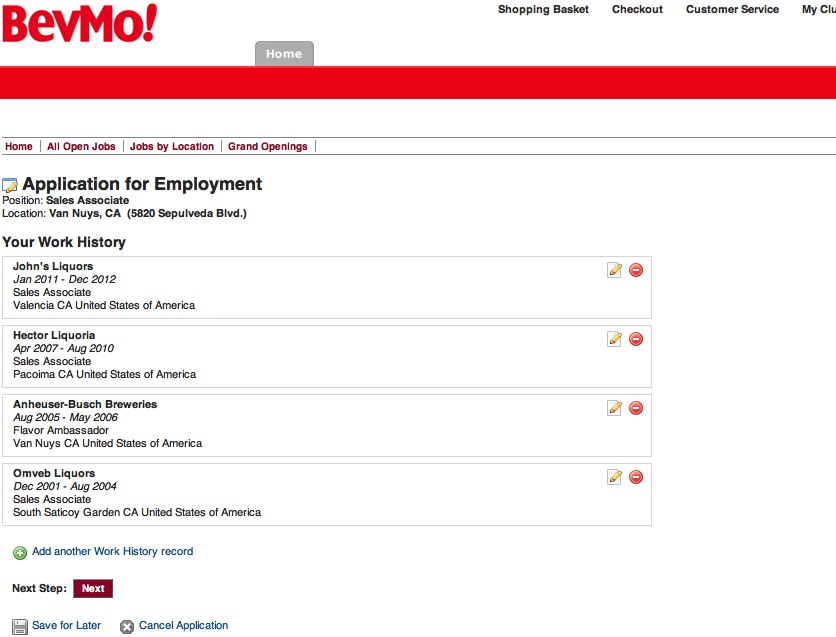The height and width of the screenshot is (637, 836).
Task: Select the Home tab
Action: point(284,54)
